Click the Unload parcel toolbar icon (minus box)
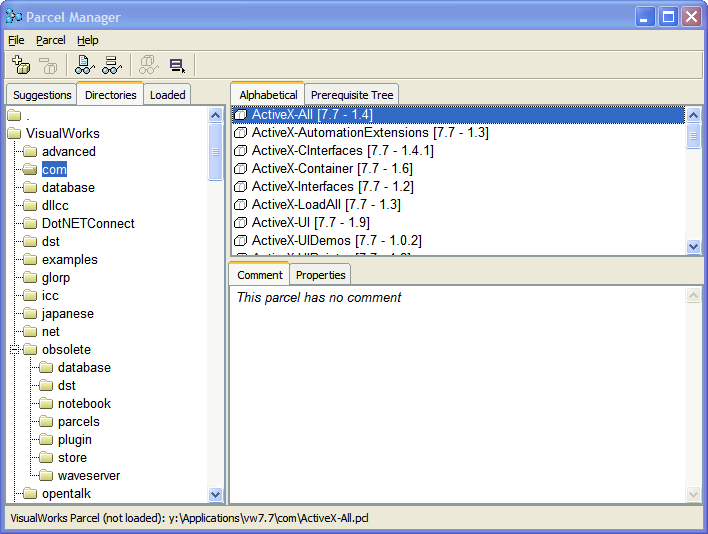The image size is (708, 534). click(x=48, y=65)
